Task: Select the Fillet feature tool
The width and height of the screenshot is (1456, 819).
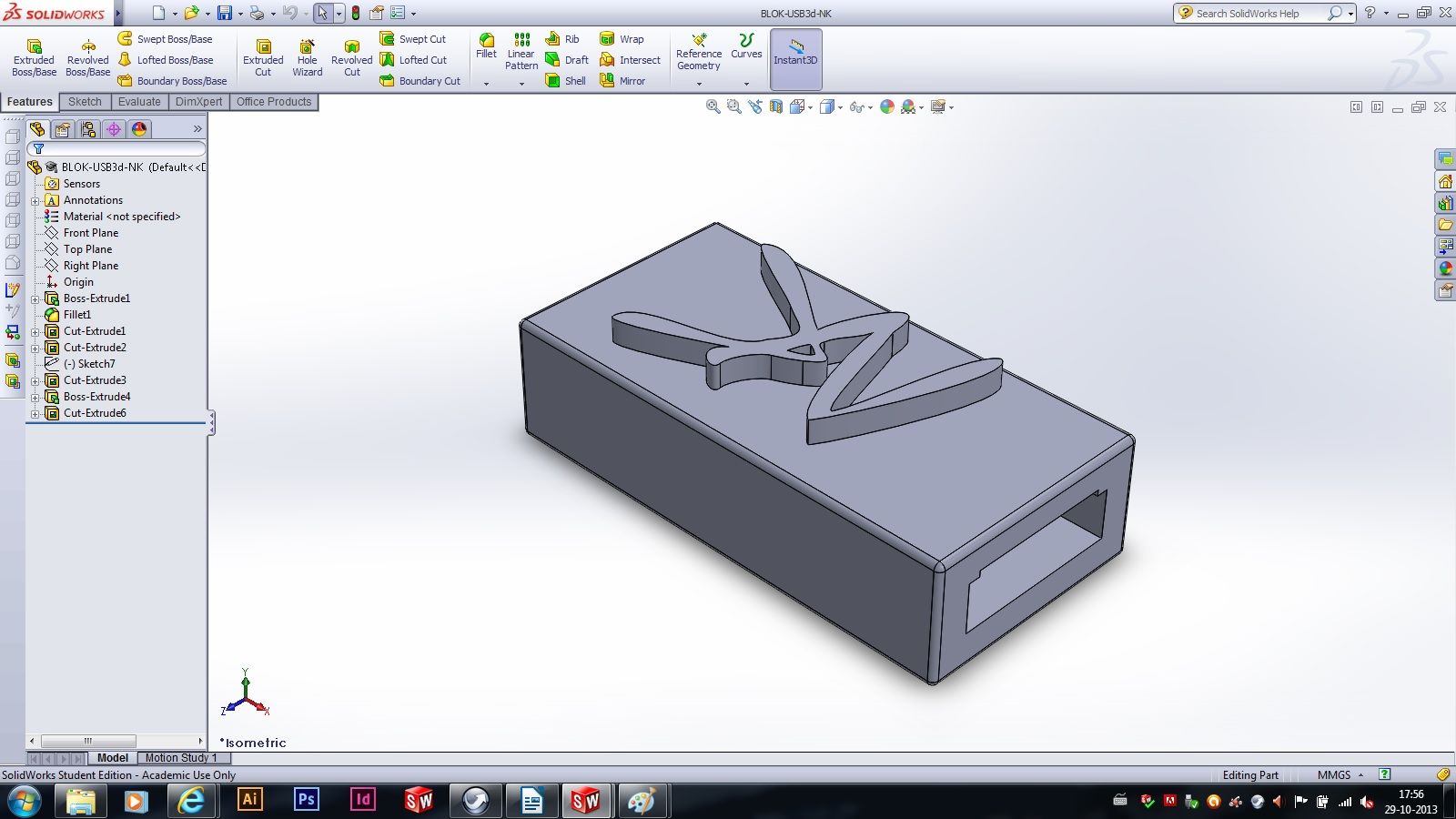Action: (485, 47)
